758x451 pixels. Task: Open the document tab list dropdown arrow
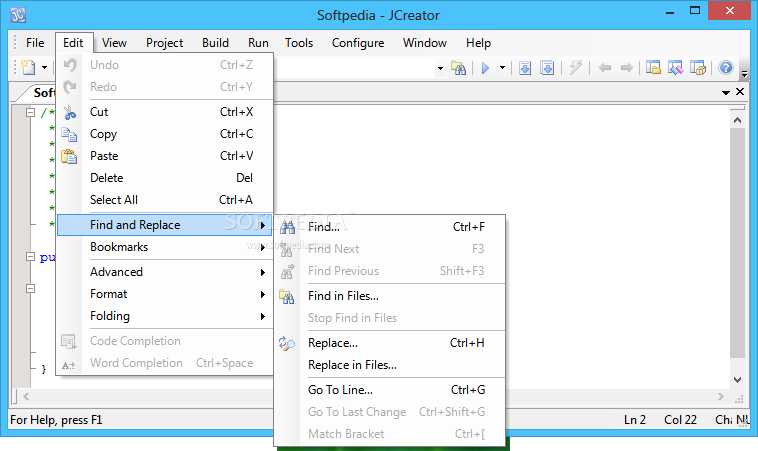[x=726, y=92]
